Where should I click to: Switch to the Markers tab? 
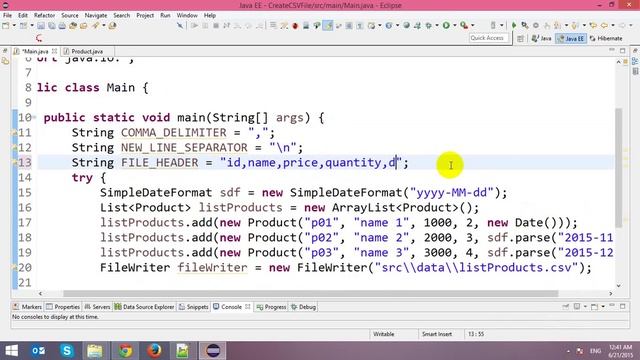[x=27, y=307]
